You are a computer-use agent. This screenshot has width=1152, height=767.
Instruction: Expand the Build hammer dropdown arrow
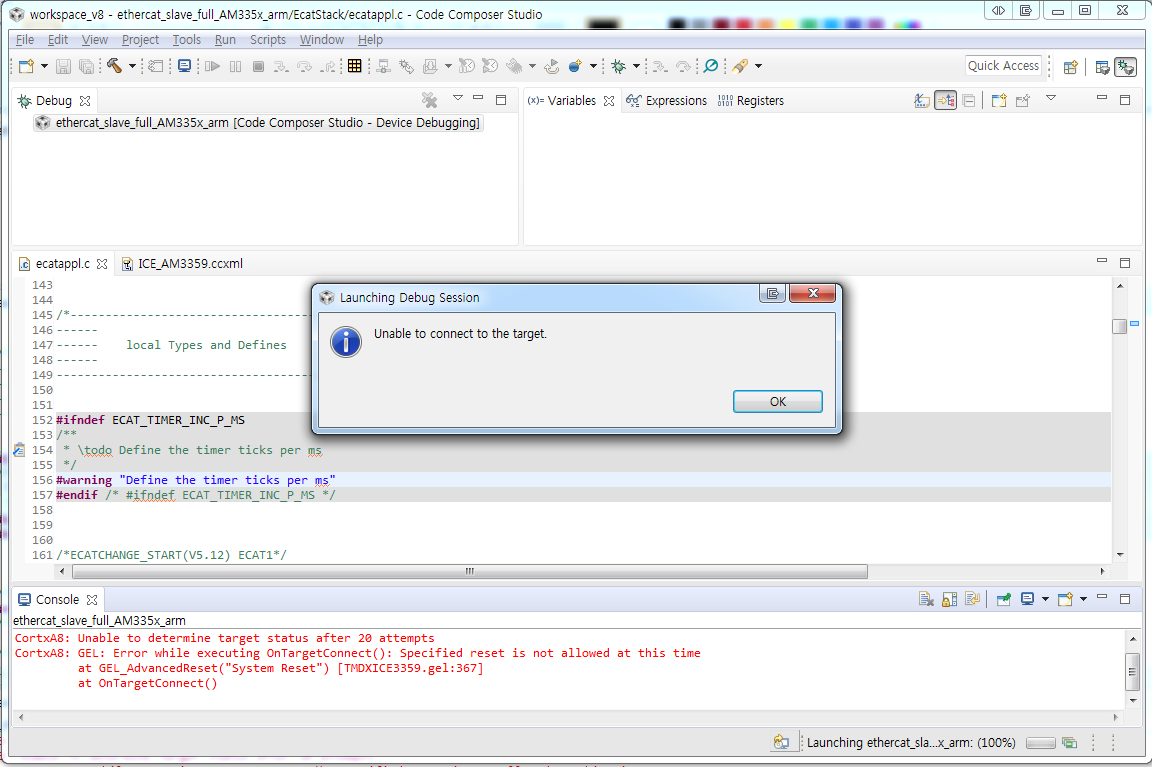(x=132, y=66)
